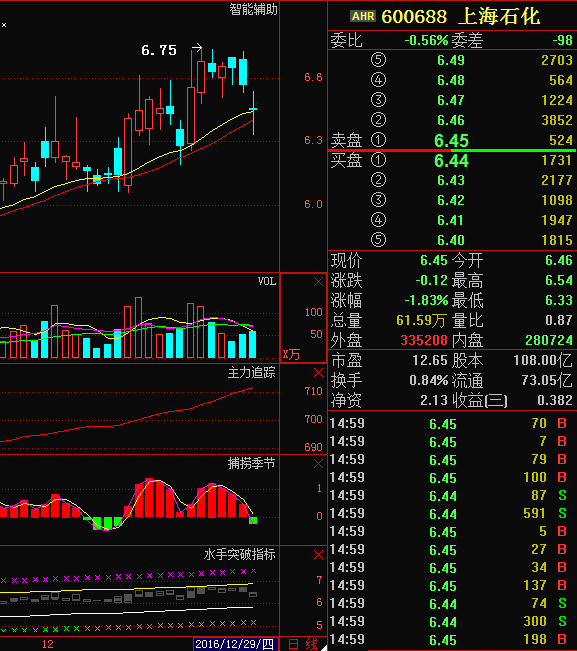The image size is (577, 651).
Task: Select sell level 1 price 6.45
Action: (x=451, y=141)
